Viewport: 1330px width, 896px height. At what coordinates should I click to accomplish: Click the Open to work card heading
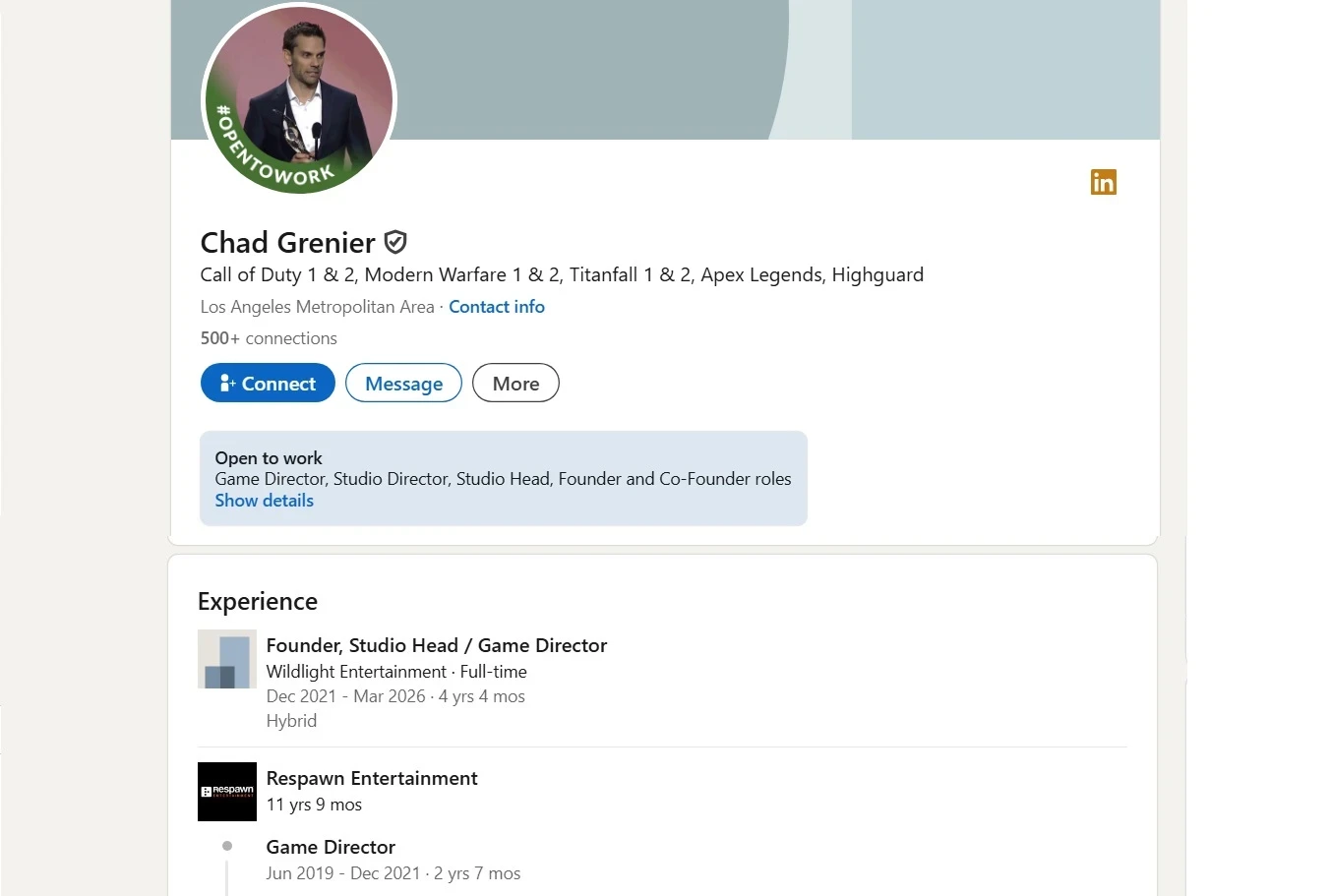[269, 458]
